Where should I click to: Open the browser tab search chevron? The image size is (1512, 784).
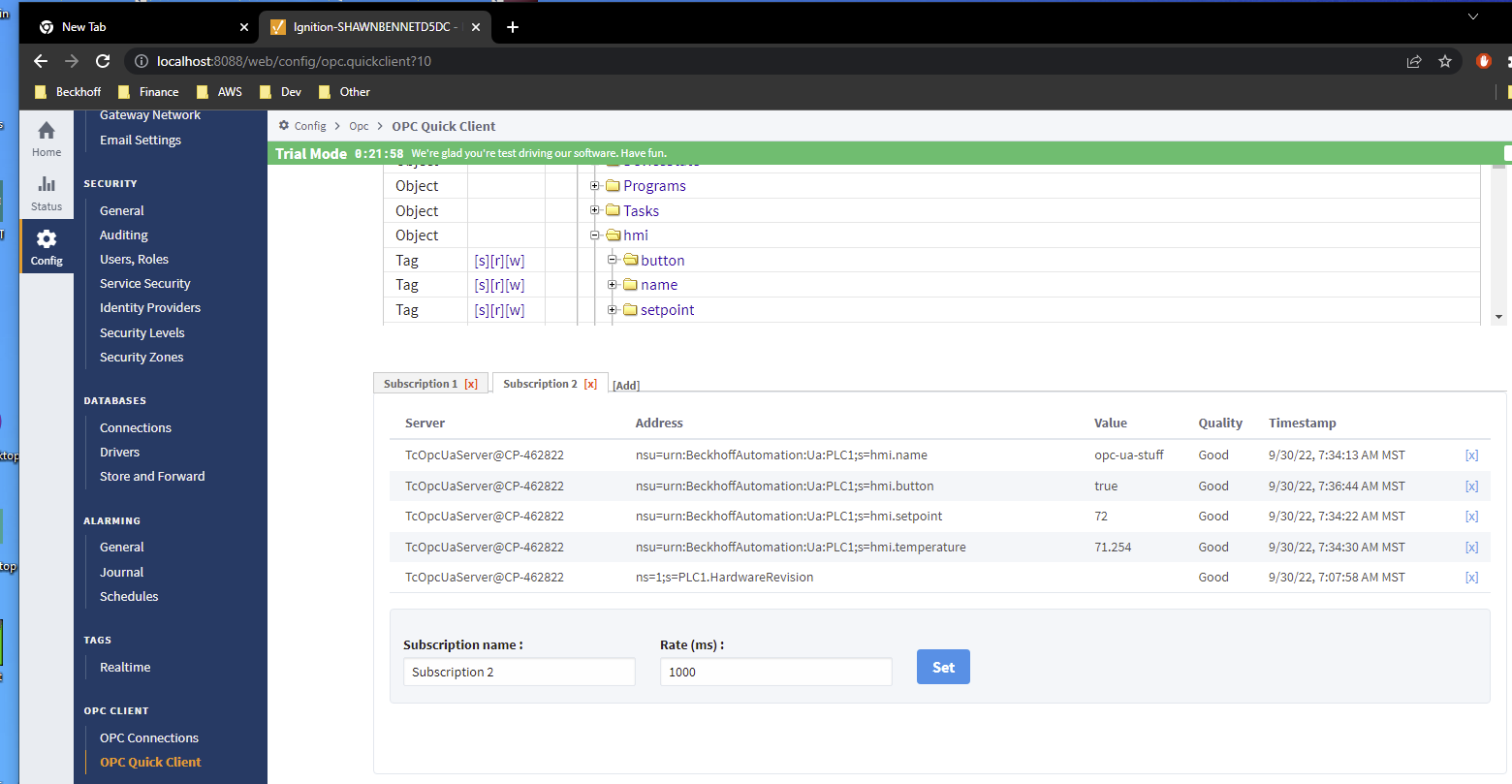(x=1472, y=16)
